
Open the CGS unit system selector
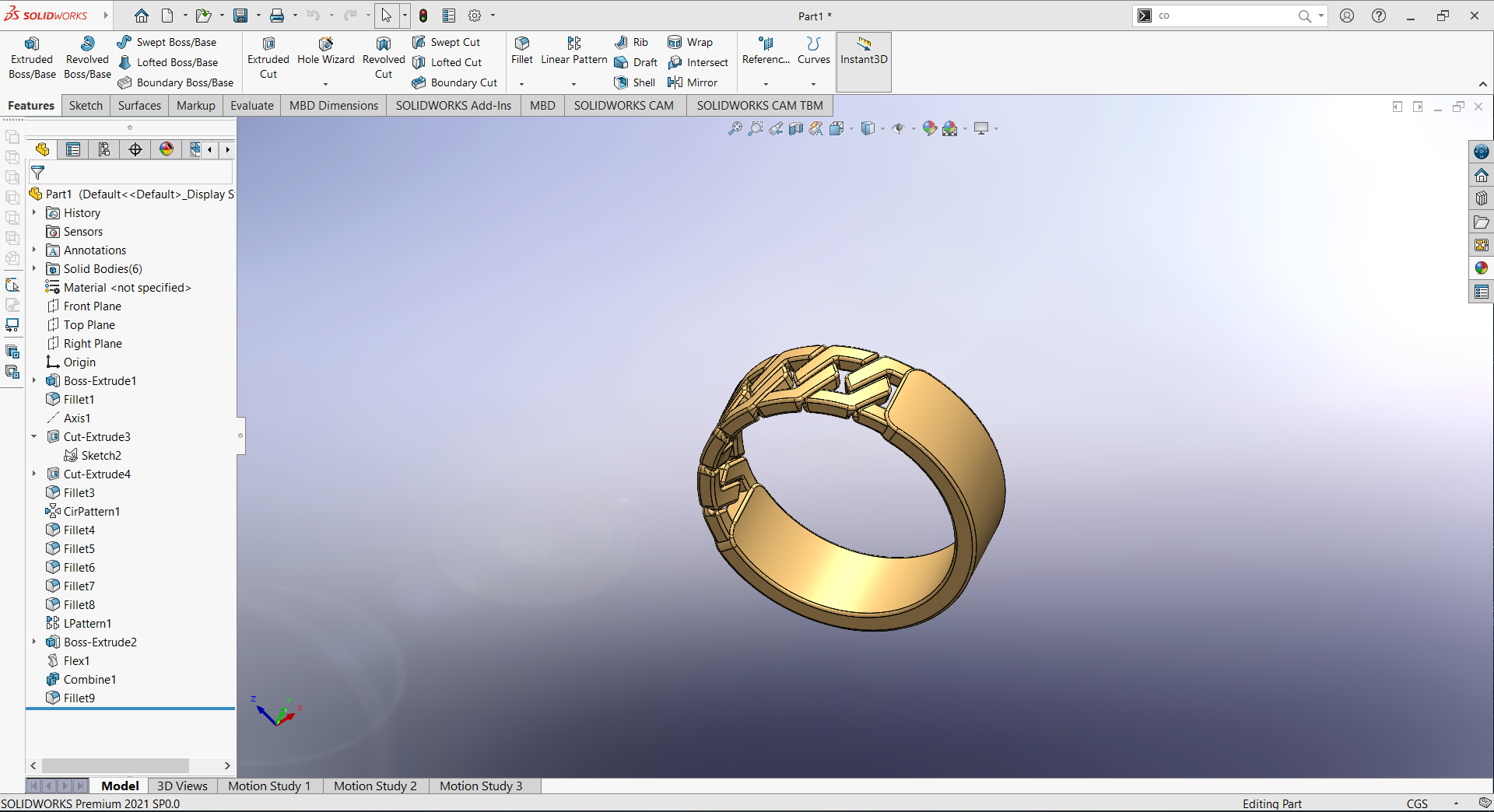pyautogui.click(x=1417, y=803)
